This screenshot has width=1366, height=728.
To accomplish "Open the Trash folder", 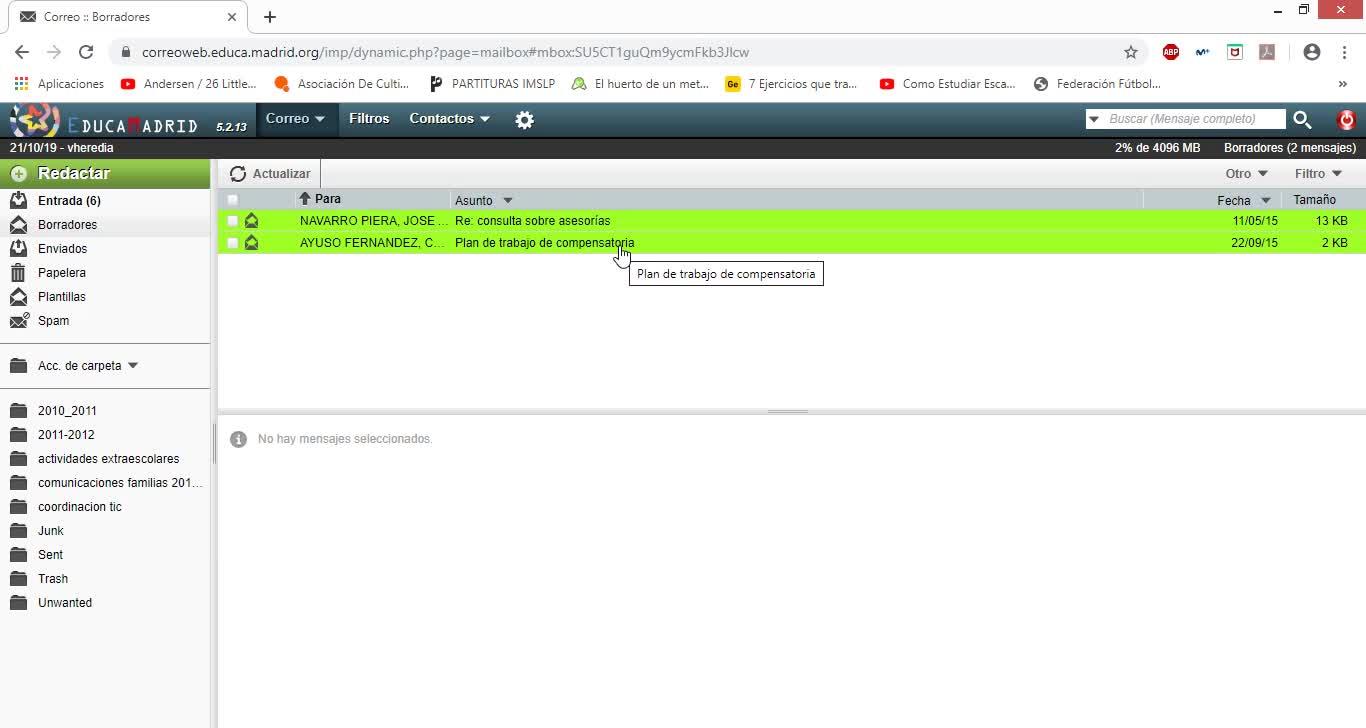I will [x=53, y=579].
